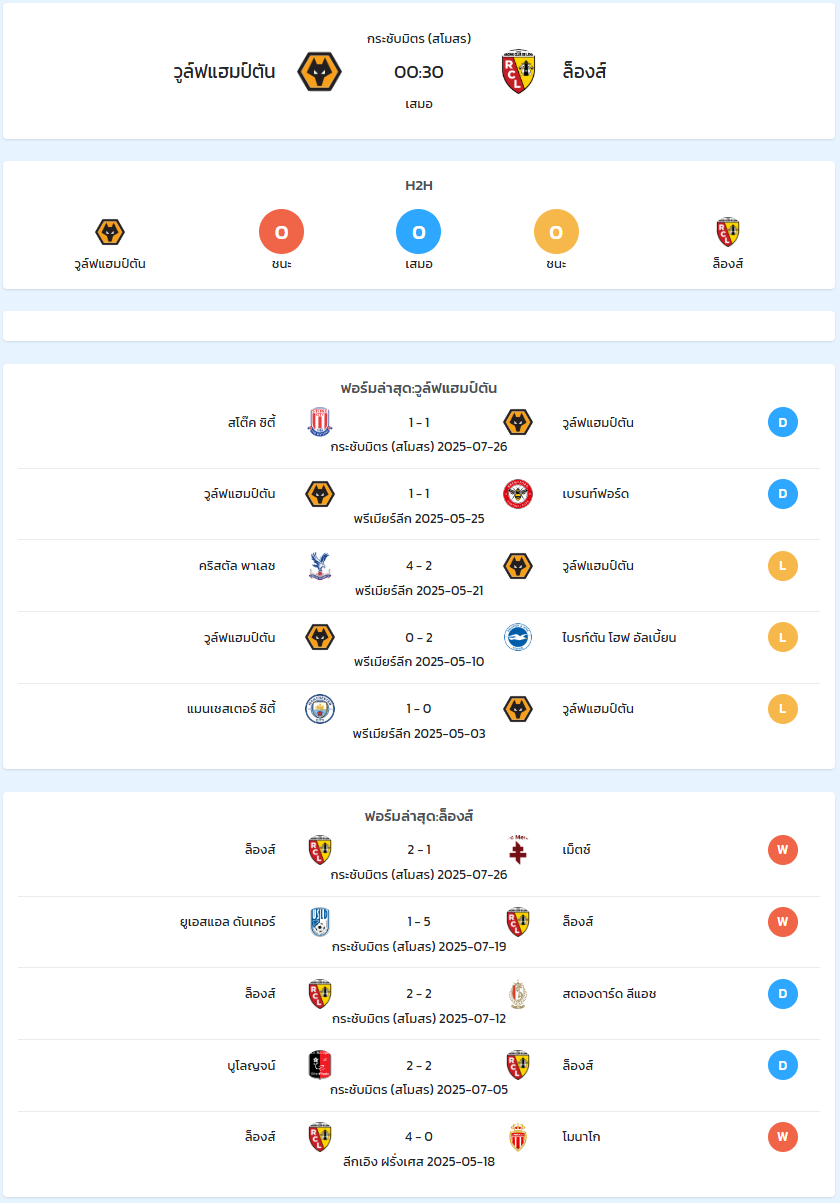Click the orange H2H wins circle for Lens
The image size is (840, 1203).
557,232
